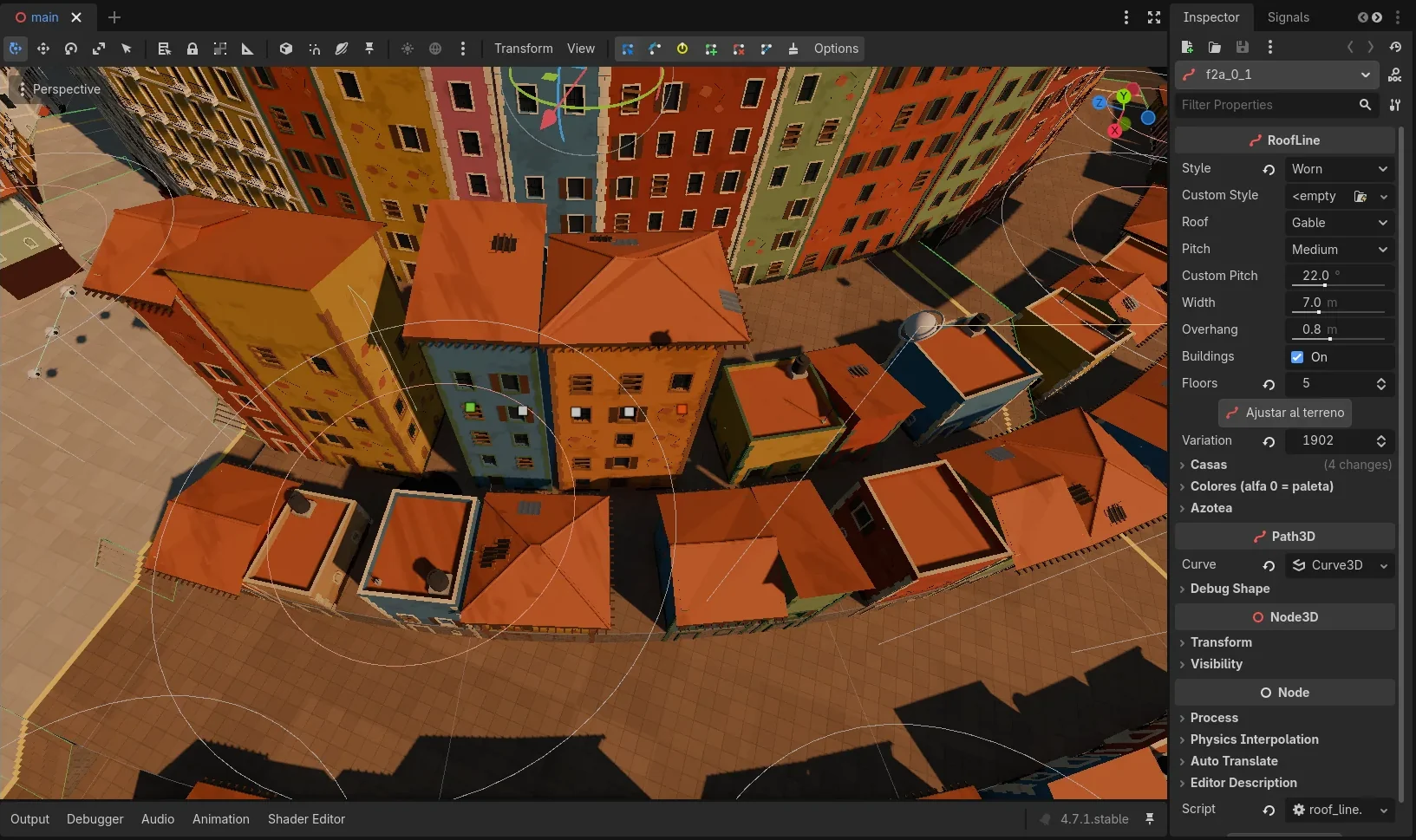
Task: Adjust the Custom Pitch slider value
Action: click(x=1340, y=277)
